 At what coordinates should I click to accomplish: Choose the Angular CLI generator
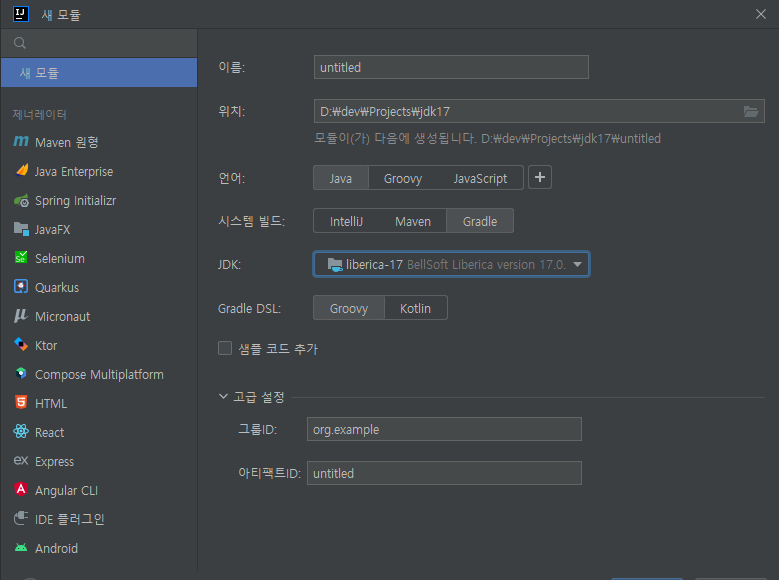[x=99, y=490]
